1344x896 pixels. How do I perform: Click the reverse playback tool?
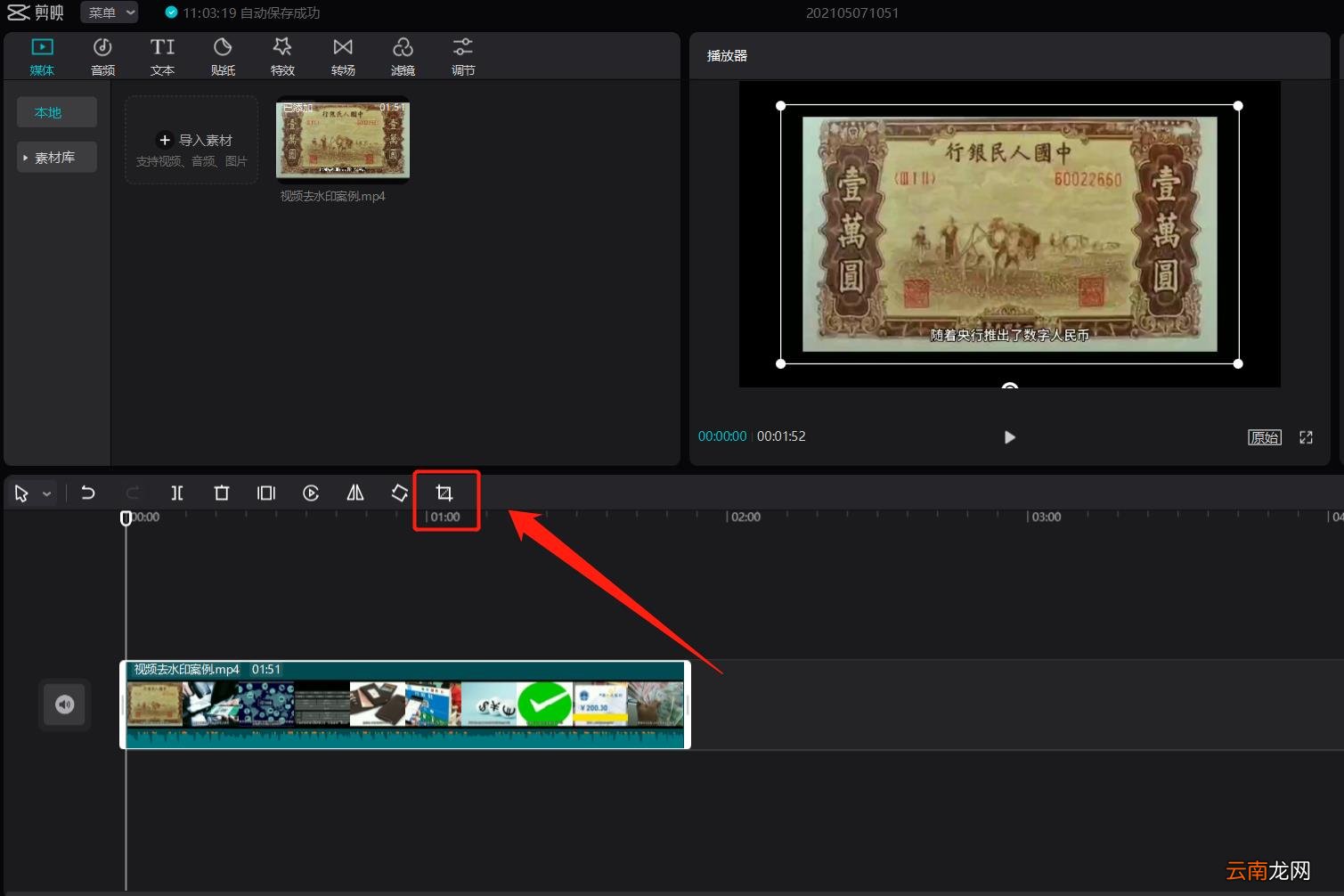[311, 493]
